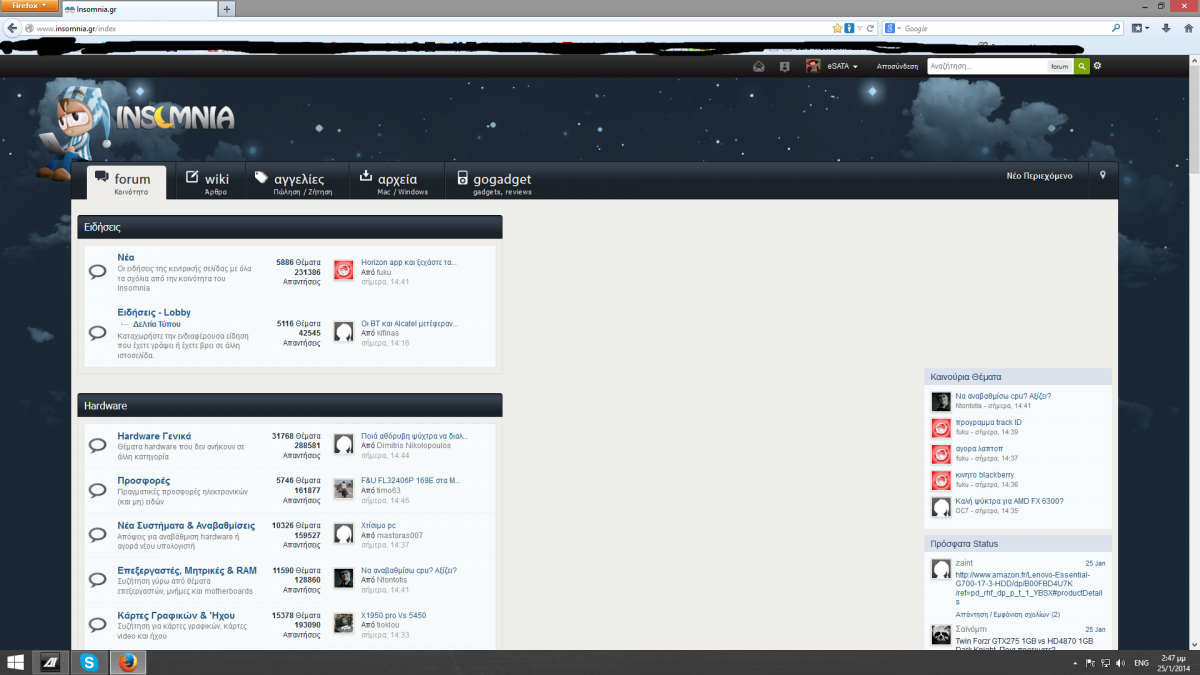The image size is (1200, 675).
Task: Switch to the wiki Άρθρα tab
Action: (208, 183)
